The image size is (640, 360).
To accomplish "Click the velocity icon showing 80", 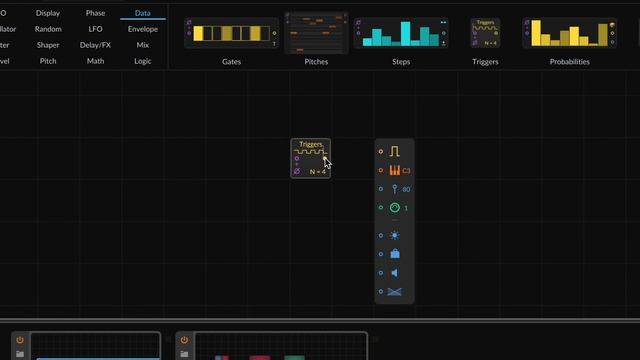I will coord(394,189).
